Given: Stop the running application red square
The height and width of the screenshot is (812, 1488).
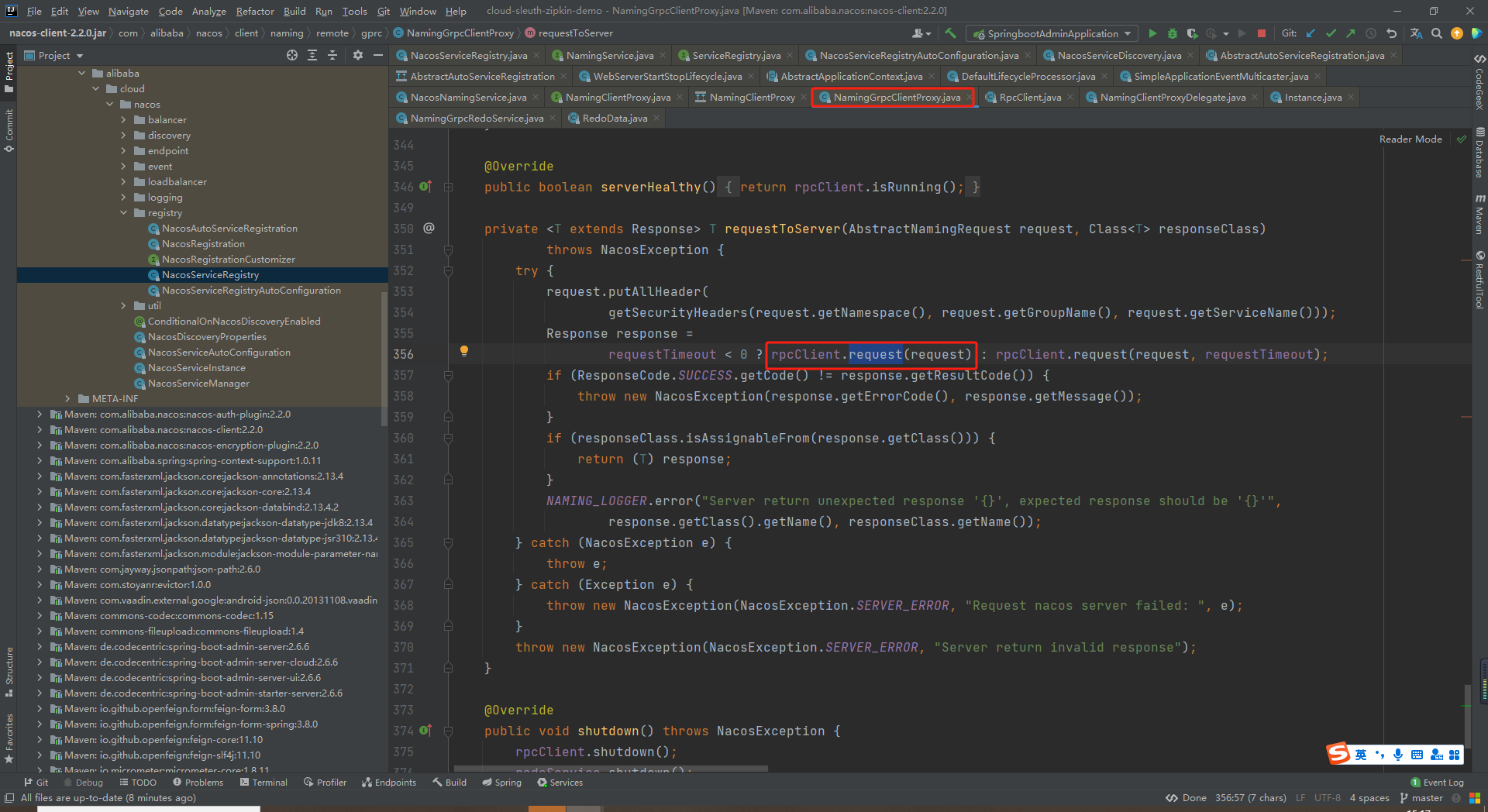Looking at the screenshot, I should 1262,33.
